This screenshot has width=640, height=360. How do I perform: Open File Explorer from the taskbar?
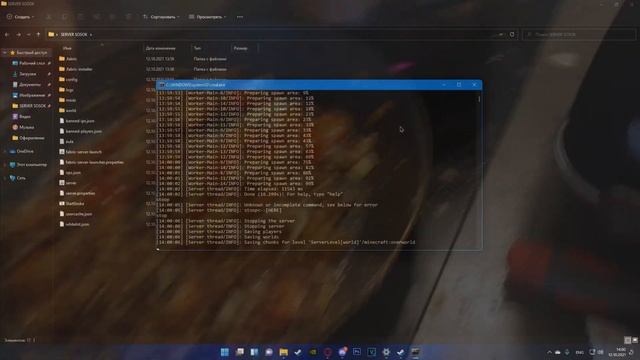284,352
